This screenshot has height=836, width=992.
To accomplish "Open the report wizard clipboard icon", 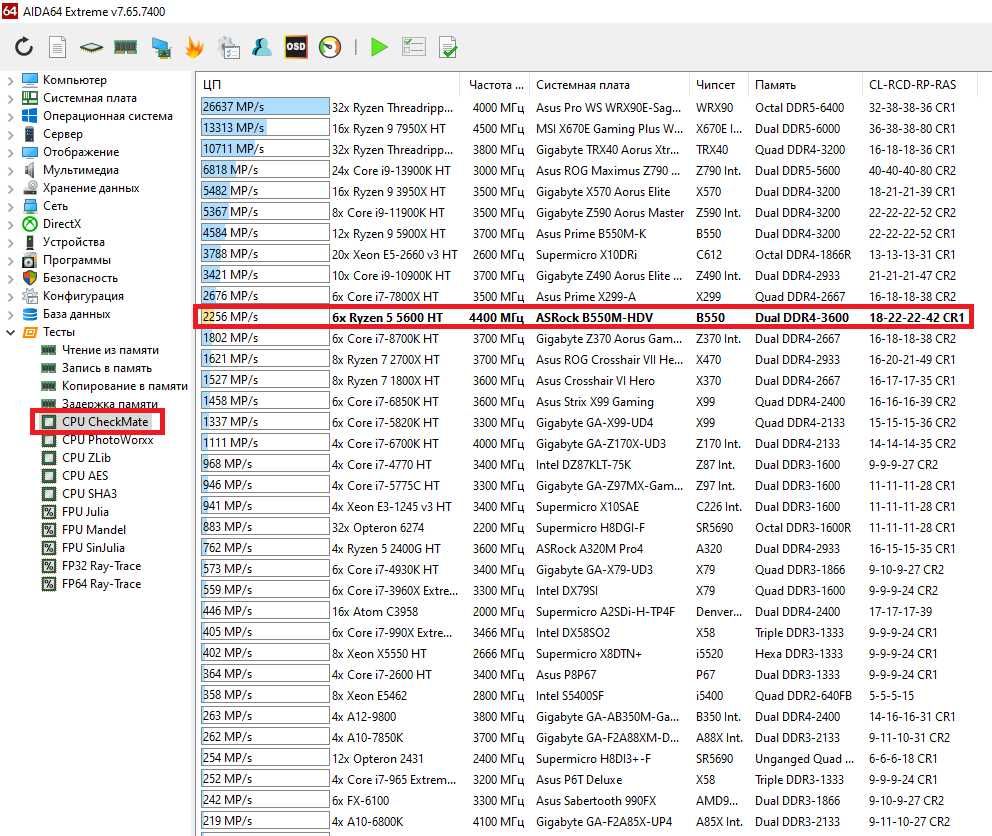I will coord(228,47).
